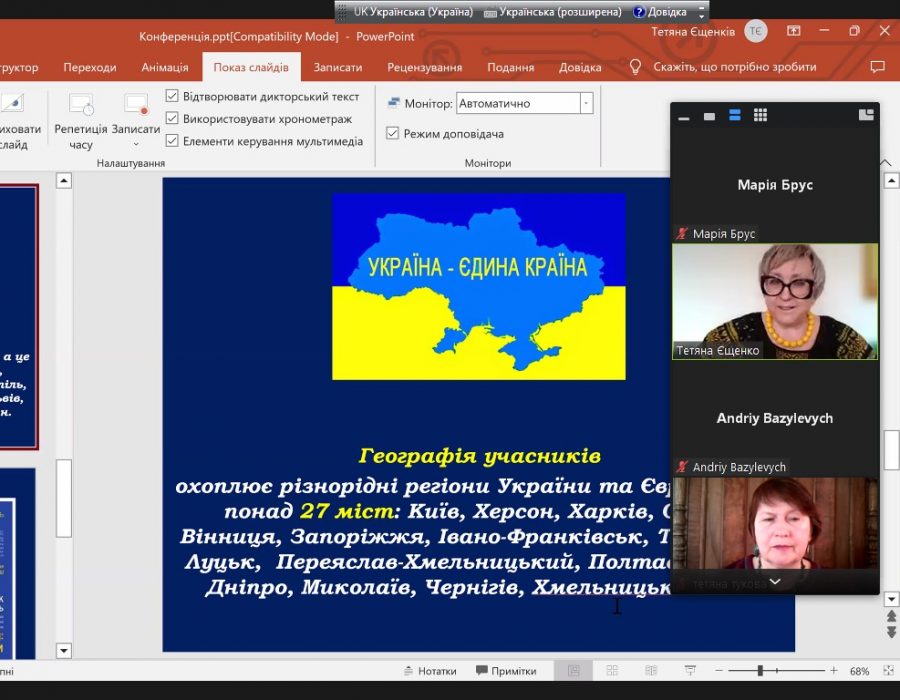Collapse the ribbon with the arrow

pyautogui.click(x=885, y=162)
